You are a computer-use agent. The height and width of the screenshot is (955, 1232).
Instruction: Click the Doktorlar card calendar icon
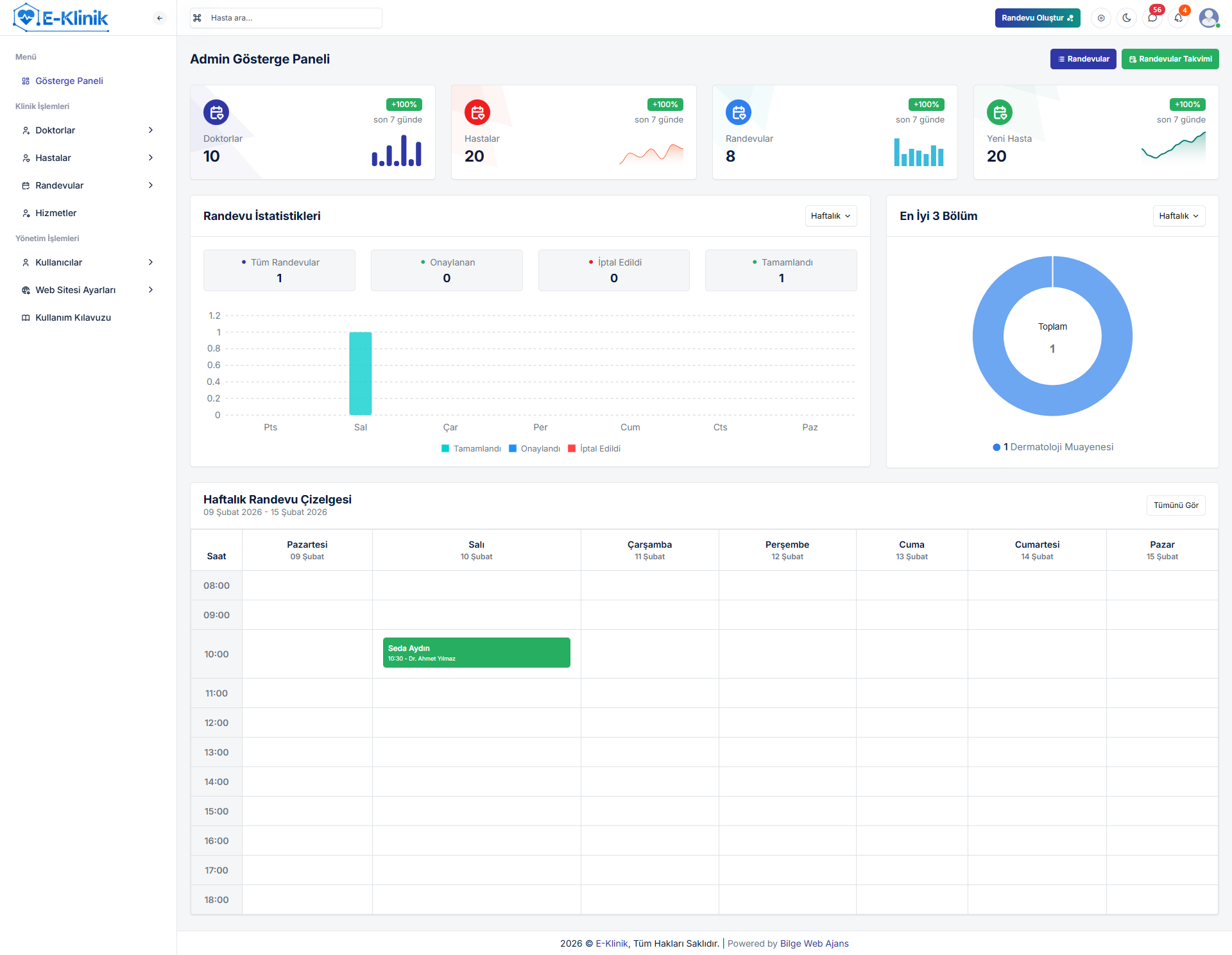point(216,113)
